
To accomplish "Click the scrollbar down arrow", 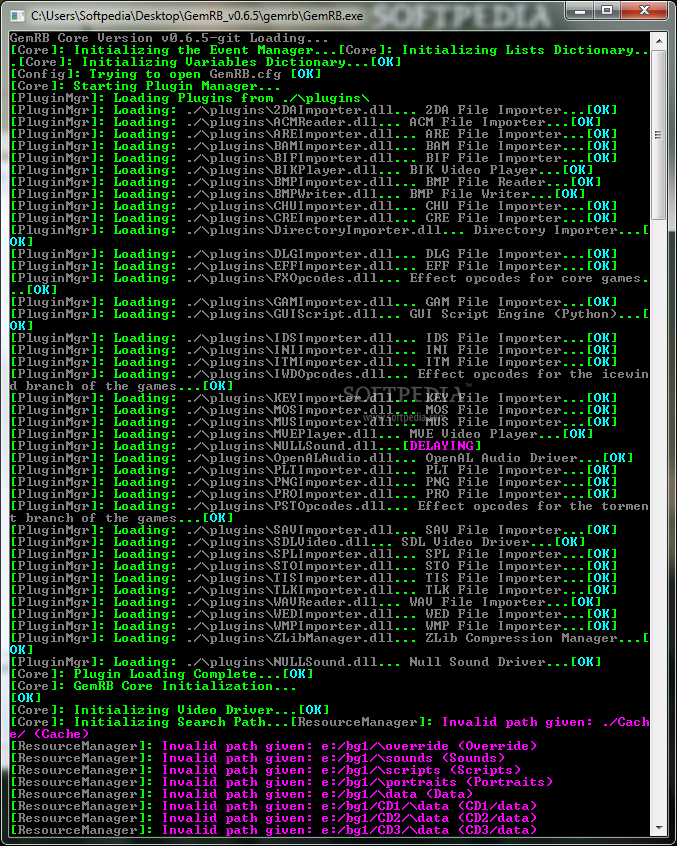I will [x=659, y=828].
